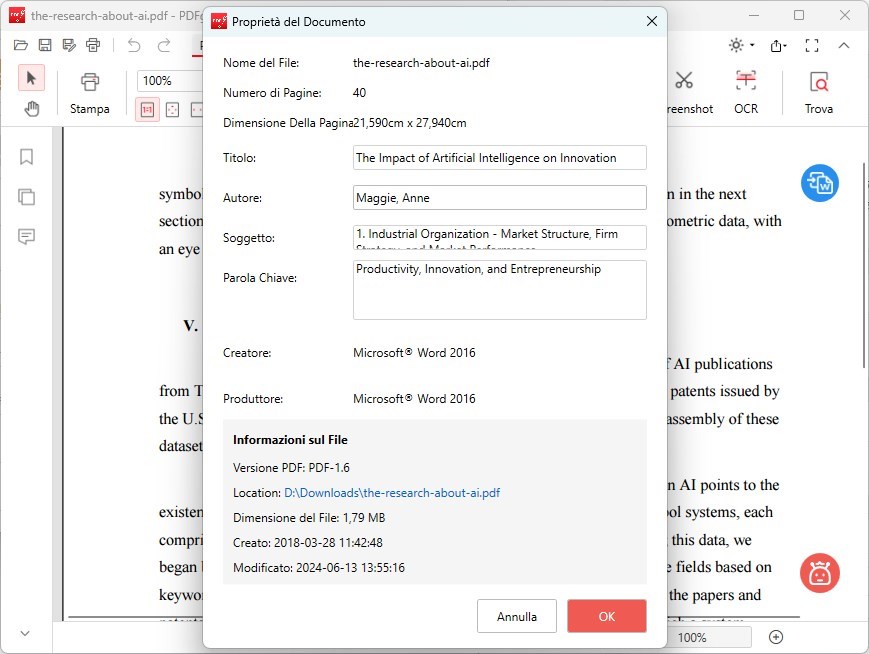869x654 pixels.
Task: Run OCR on the document
Action: (746, 90)
